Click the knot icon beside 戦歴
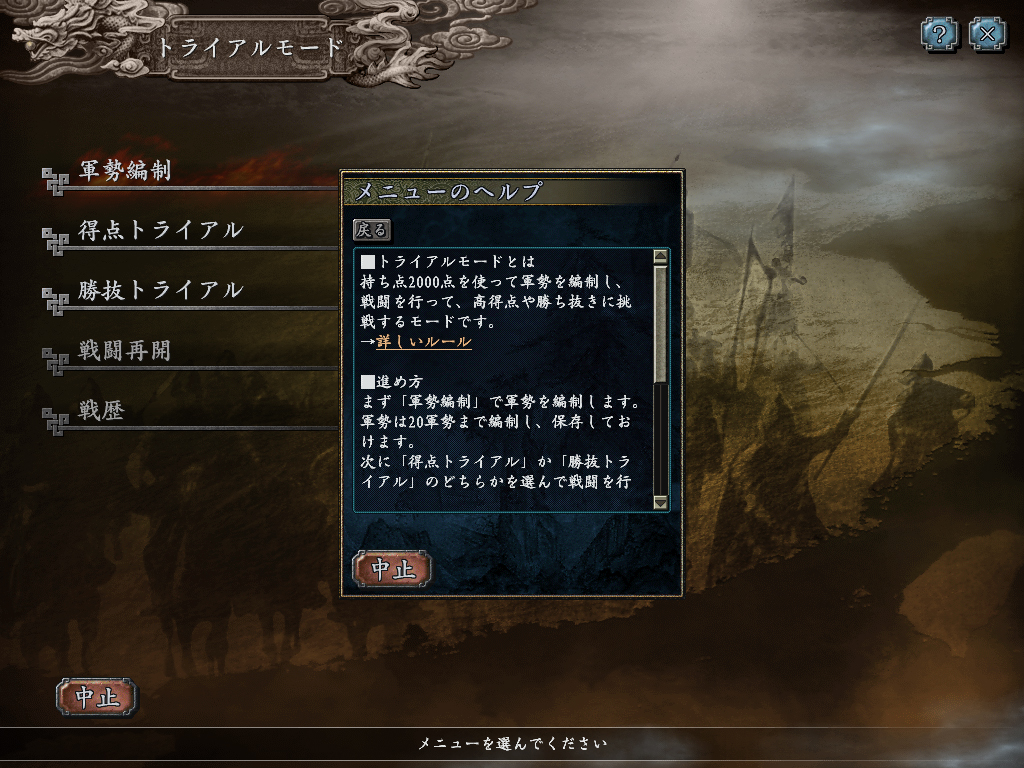 [55, 421]
